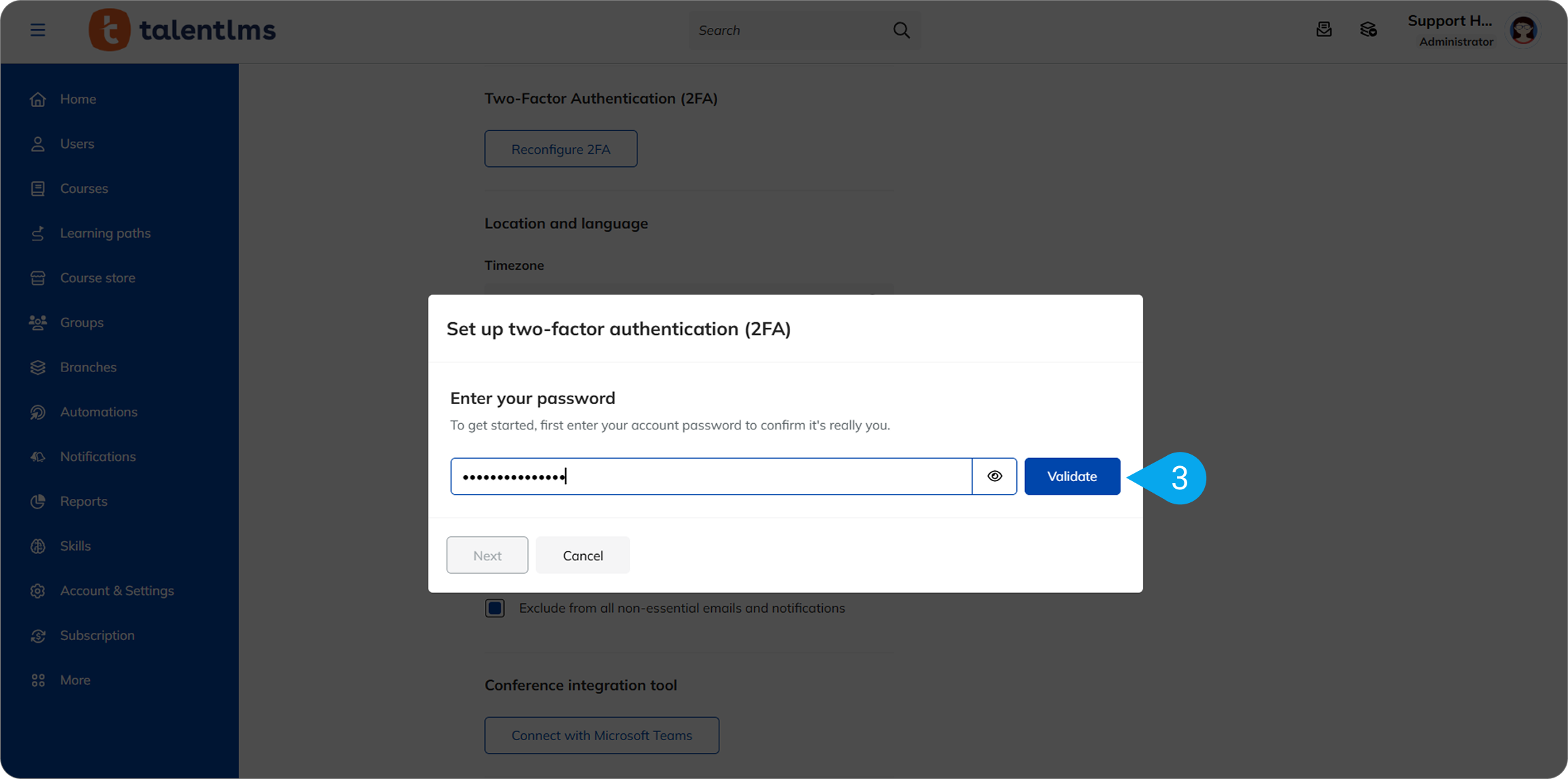The width and height of the screenshot is (1568, 779).
Task: Open the More sidebar menu
Action: tap(75, 680)
